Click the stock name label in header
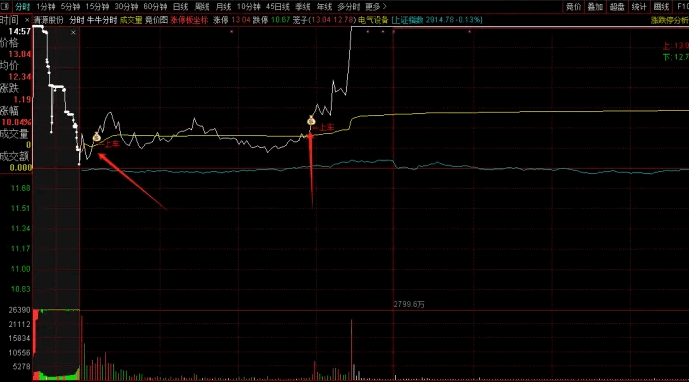The width and height of the screenshot is (689, 382). pos(49,20)
